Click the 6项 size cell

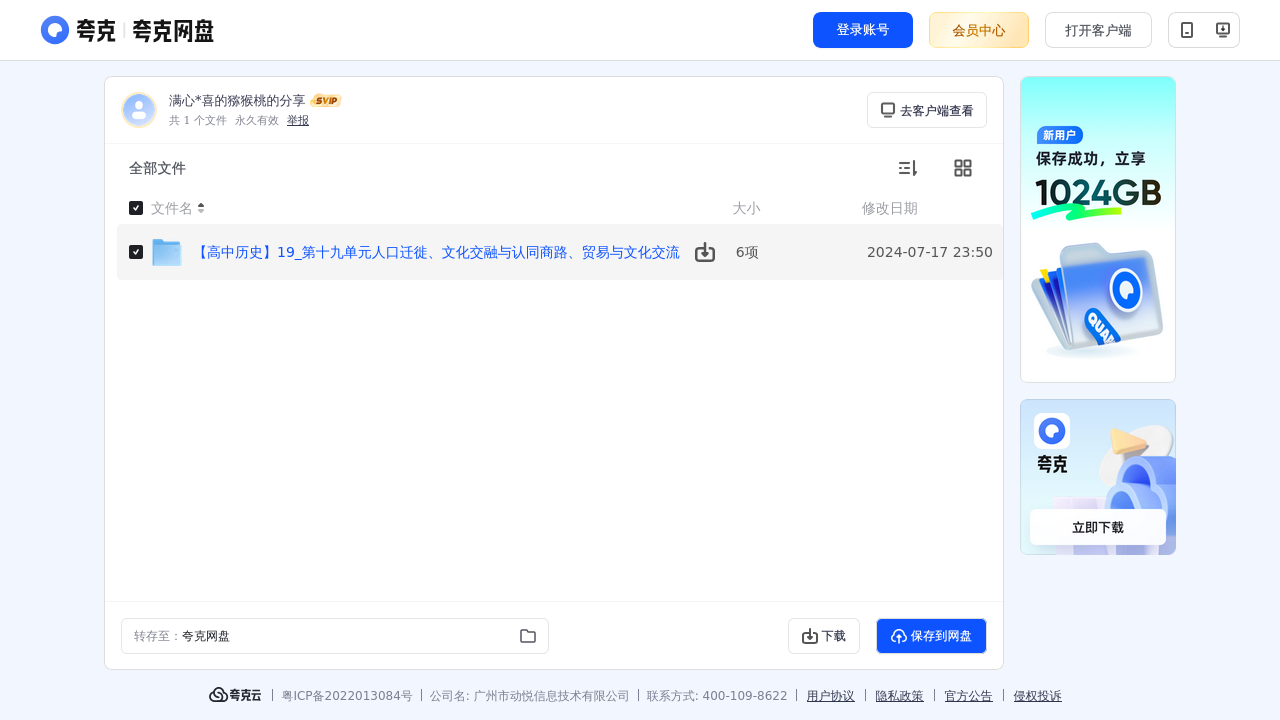click(747, 252)
